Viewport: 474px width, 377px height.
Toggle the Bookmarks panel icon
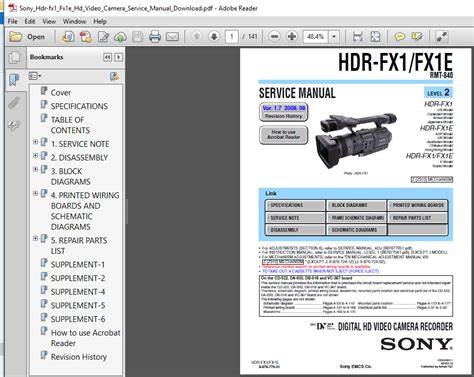(x=14, y=80)
